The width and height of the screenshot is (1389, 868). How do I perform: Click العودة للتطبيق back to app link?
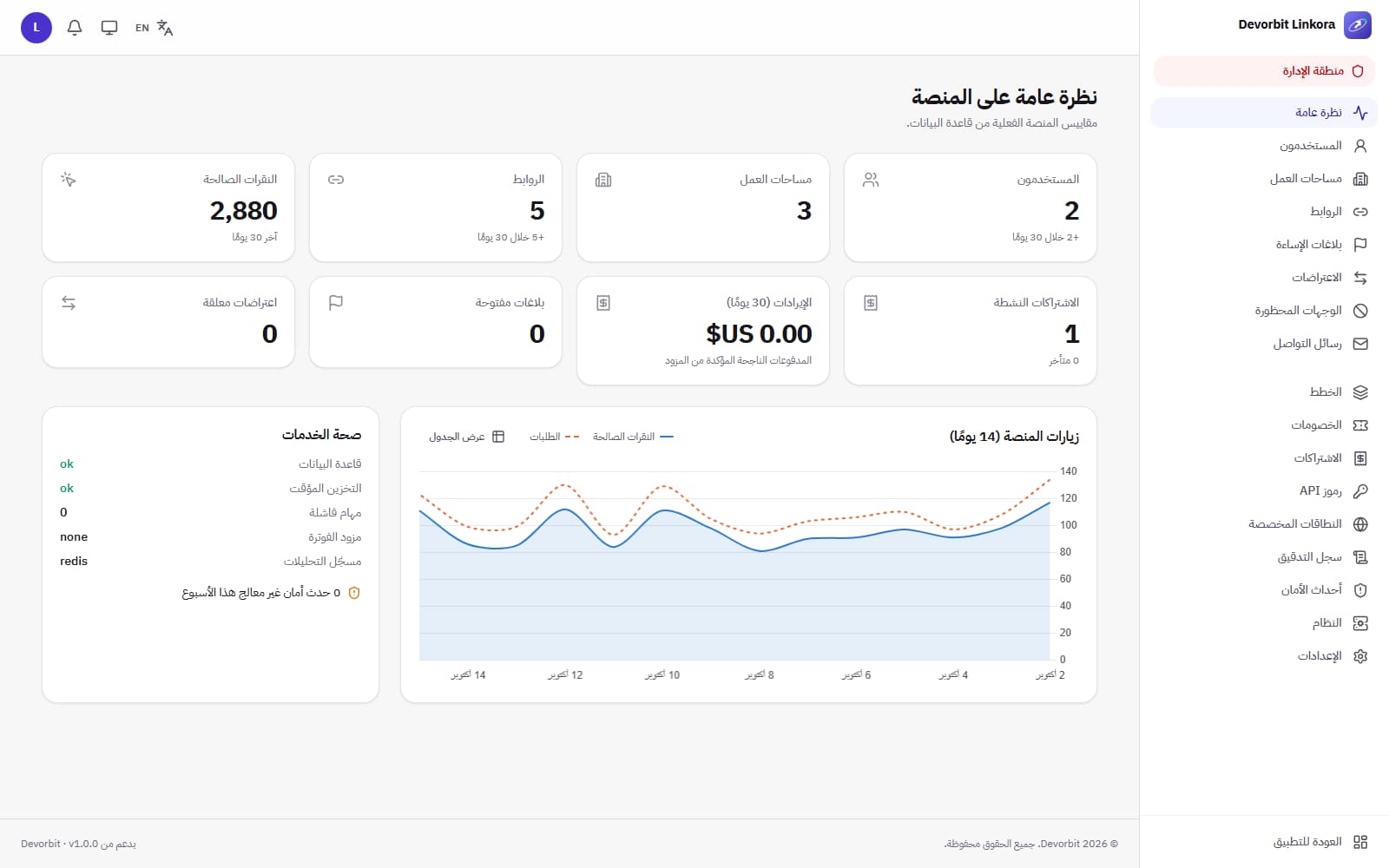(x=1264, y=842)
